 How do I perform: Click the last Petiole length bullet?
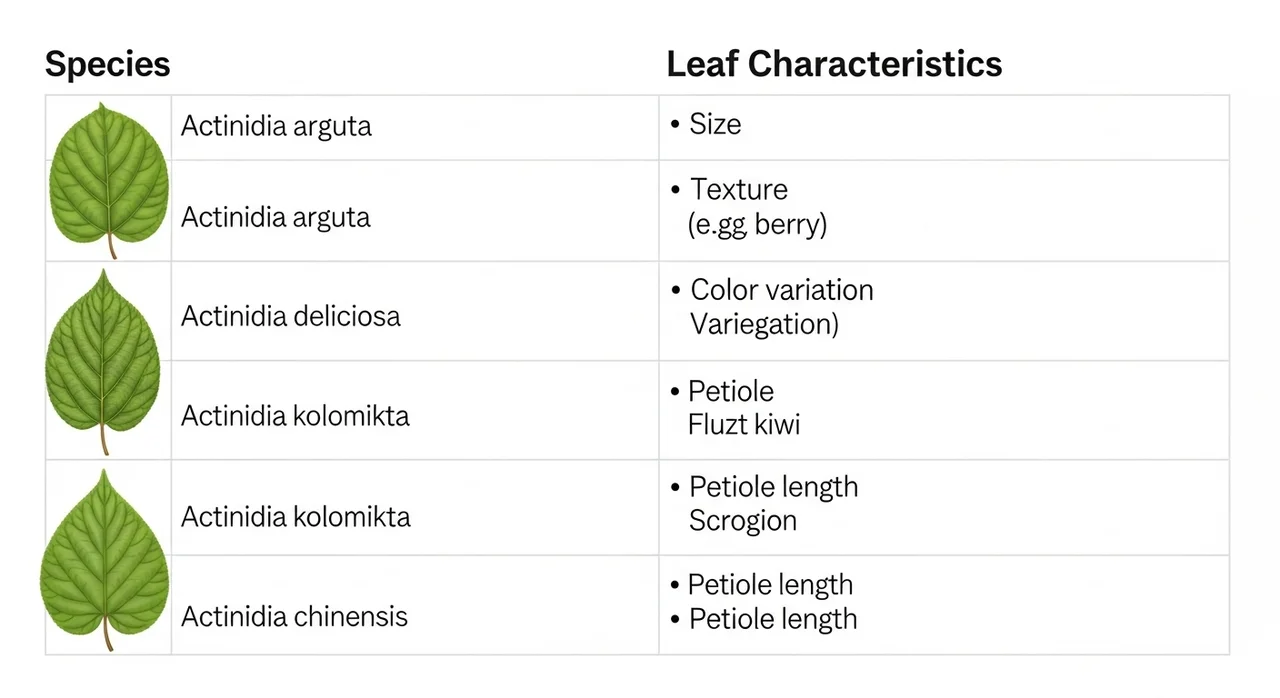click(773, 619)
